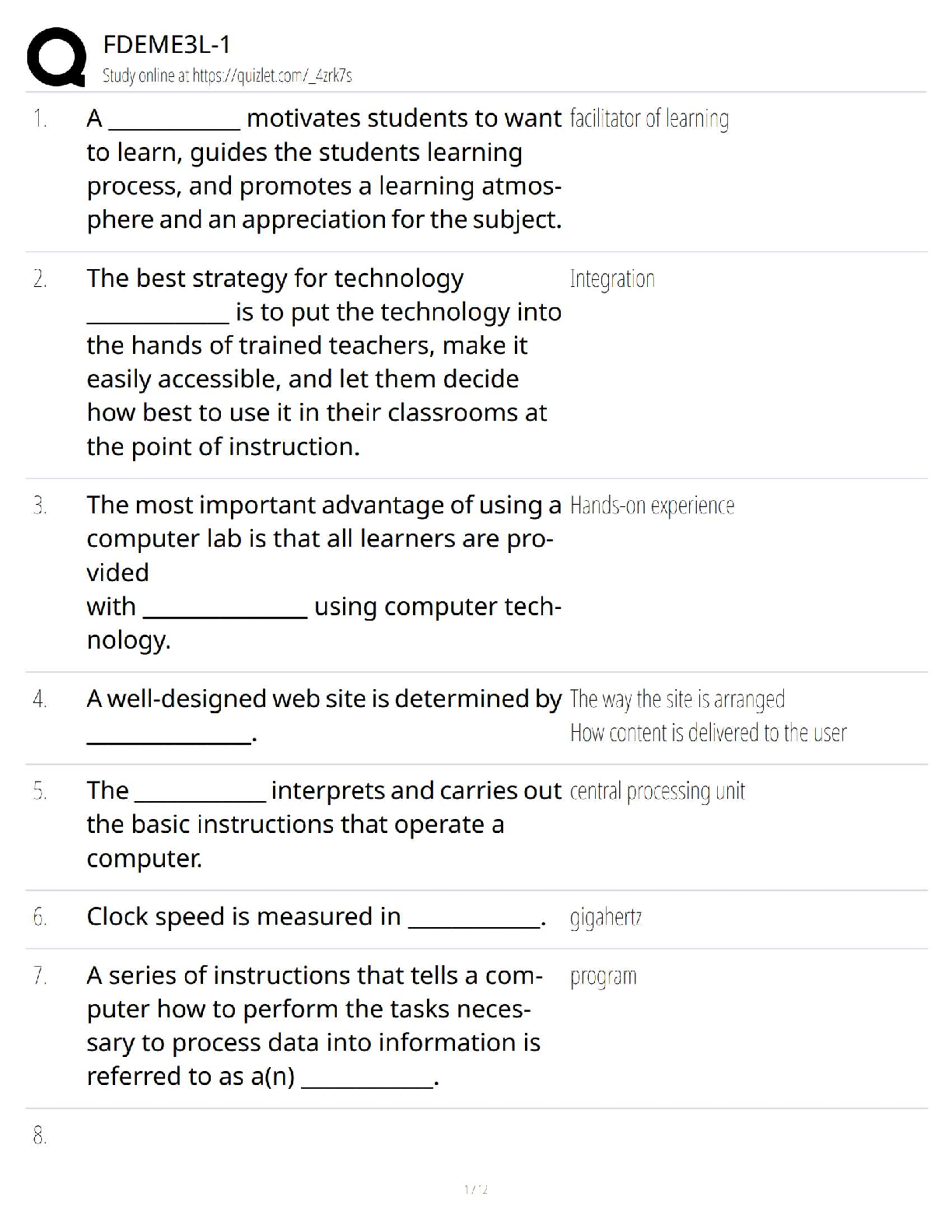The height and width of the screenshot is (1232, 952).
Task: Click the Quizlet logo icon
Action: (55, 58)
